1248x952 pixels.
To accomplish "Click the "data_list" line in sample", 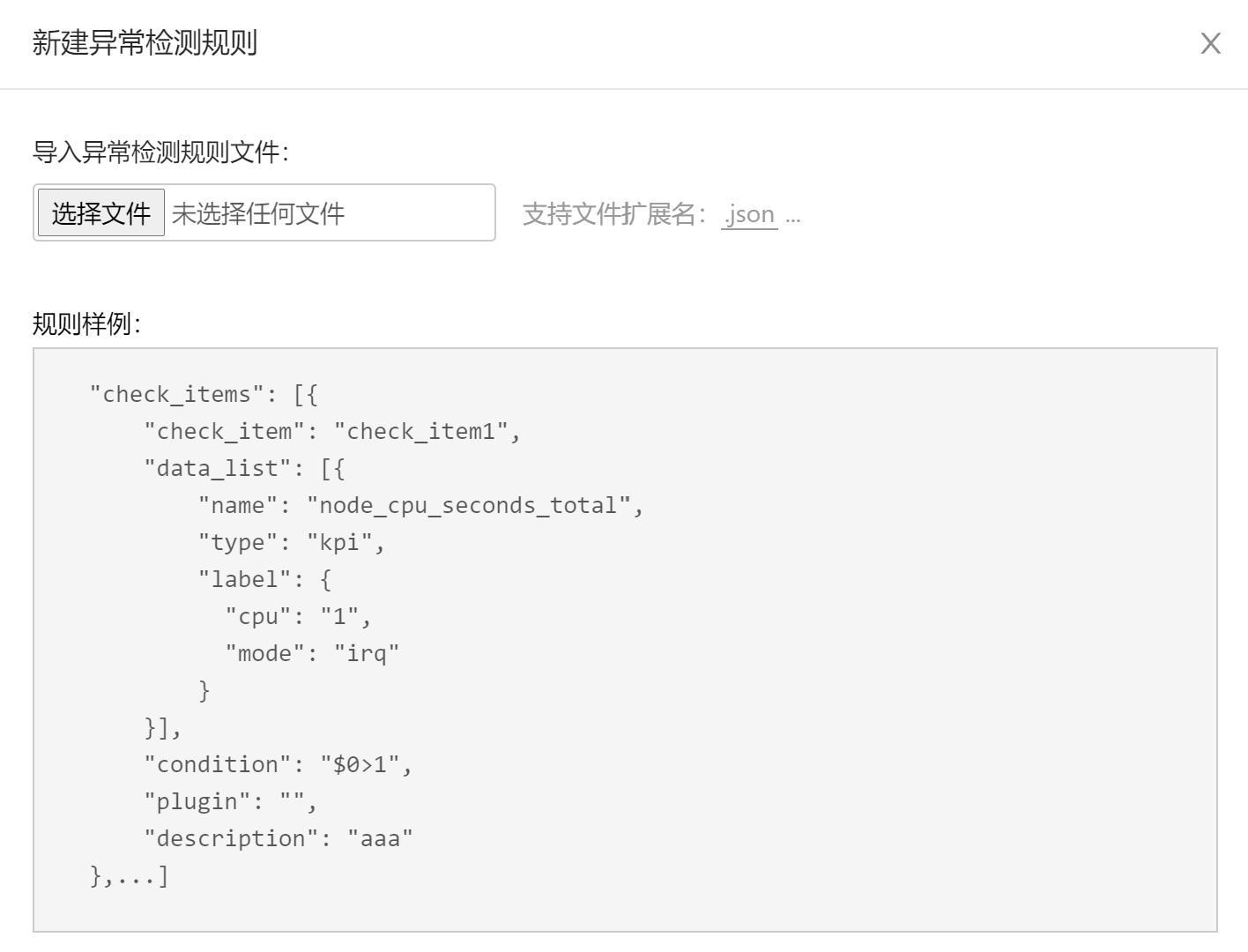I will [244, 468].
